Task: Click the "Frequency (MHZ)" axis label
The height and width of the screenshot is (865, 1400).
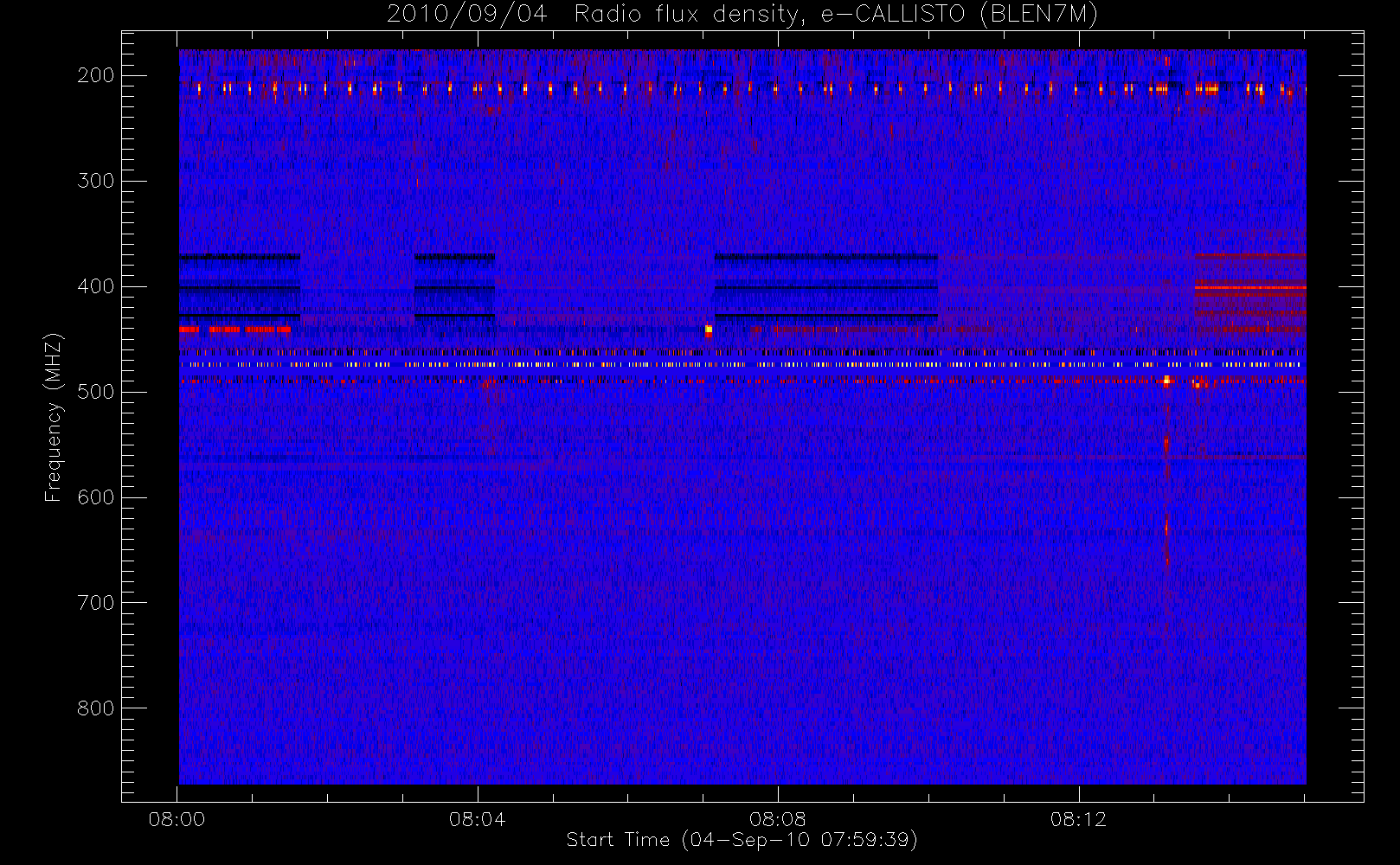Action: [x=54, y=417]
